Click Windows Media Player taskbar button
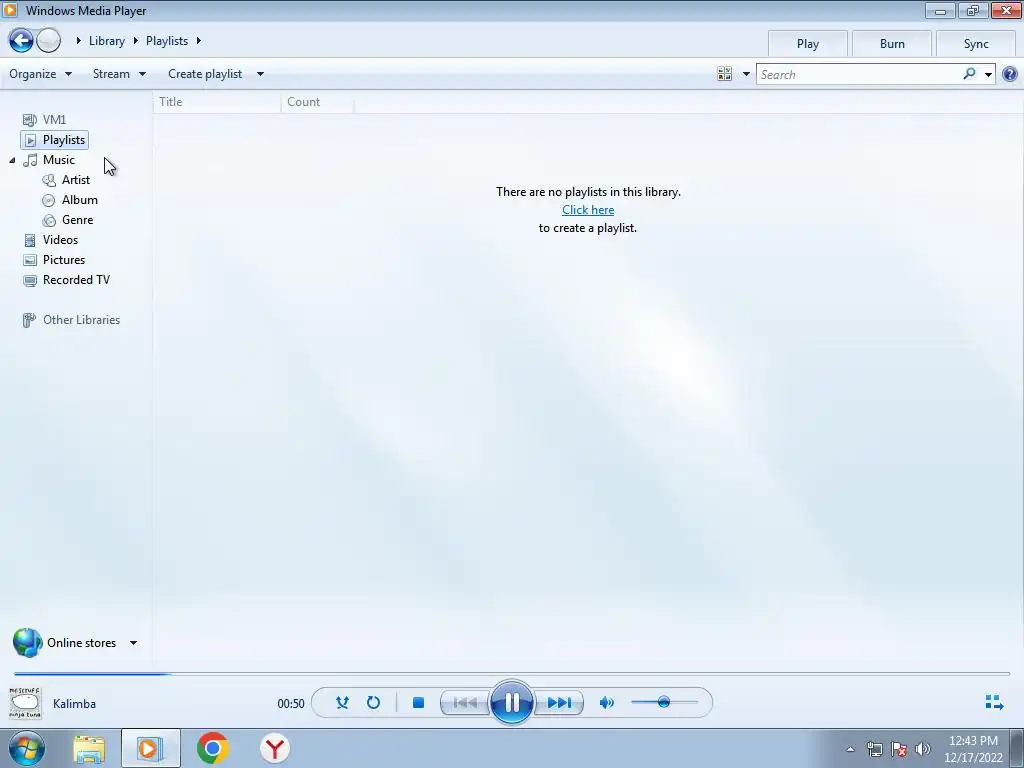Viewport: 1024px width, 768px height. (x=150, y=748)
